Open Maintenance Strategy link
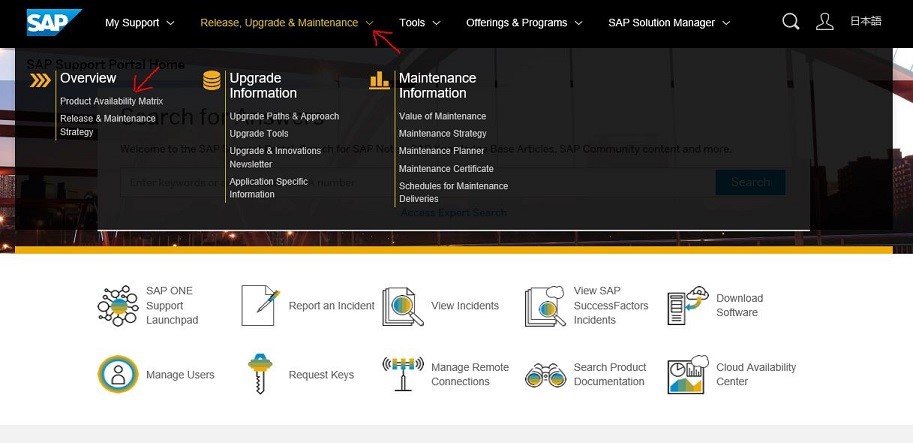This screenshot has width=913, height=443. tap(443, 133)
